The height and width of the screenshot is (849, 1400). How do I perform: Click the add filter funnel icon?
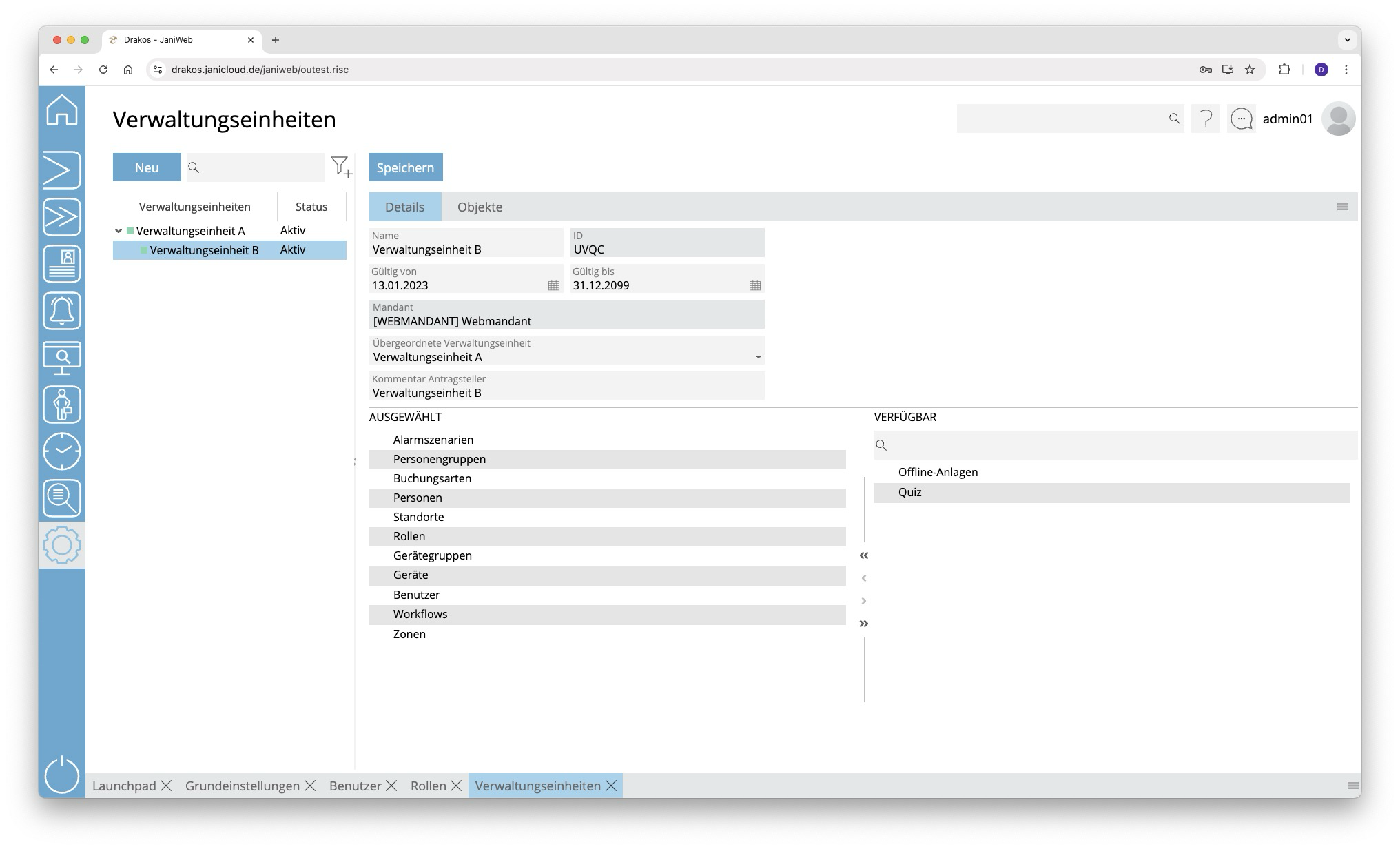tap(341, 167)
